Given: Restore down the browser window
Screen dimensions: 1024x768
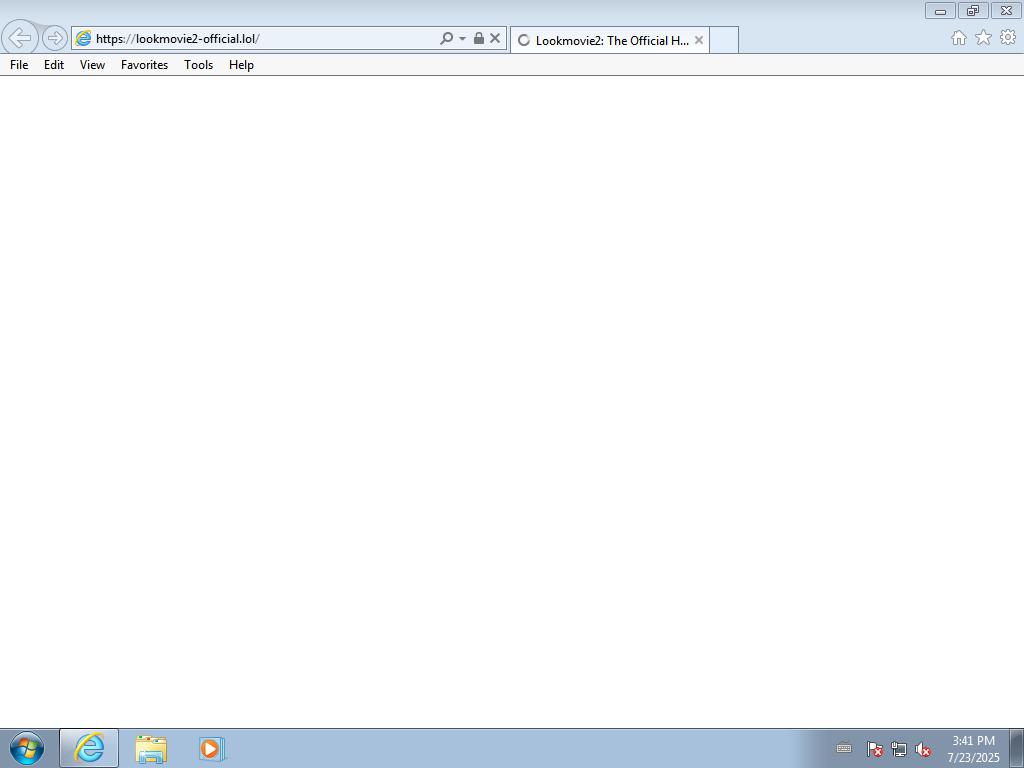Looking at the screenshot, I should coord(973,10).
